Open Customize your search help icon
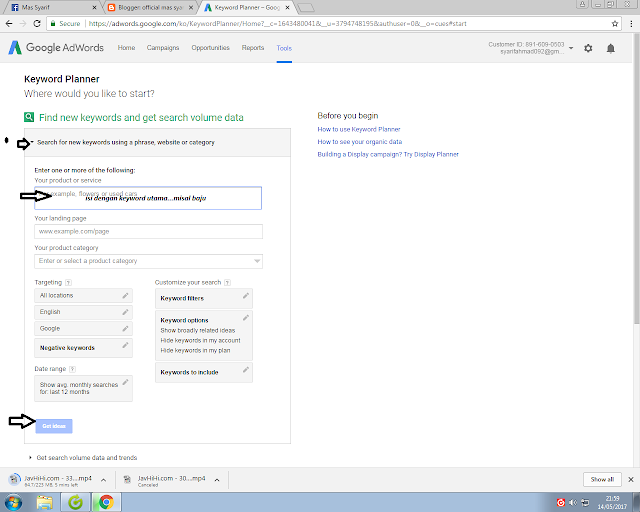This screenshot has height=512, width=640. (227, 283)
